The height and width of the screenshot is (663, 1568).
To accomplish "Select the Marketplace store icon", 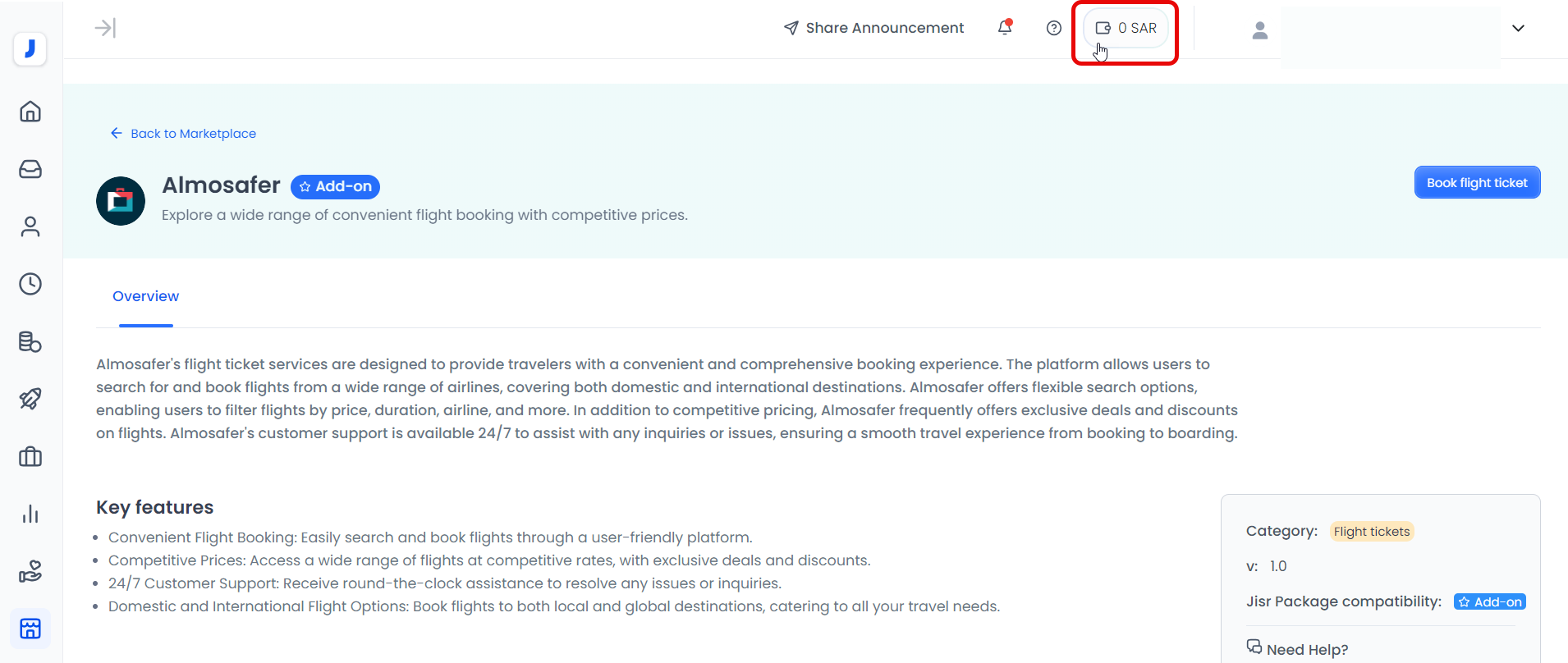I will pos(30,629).
